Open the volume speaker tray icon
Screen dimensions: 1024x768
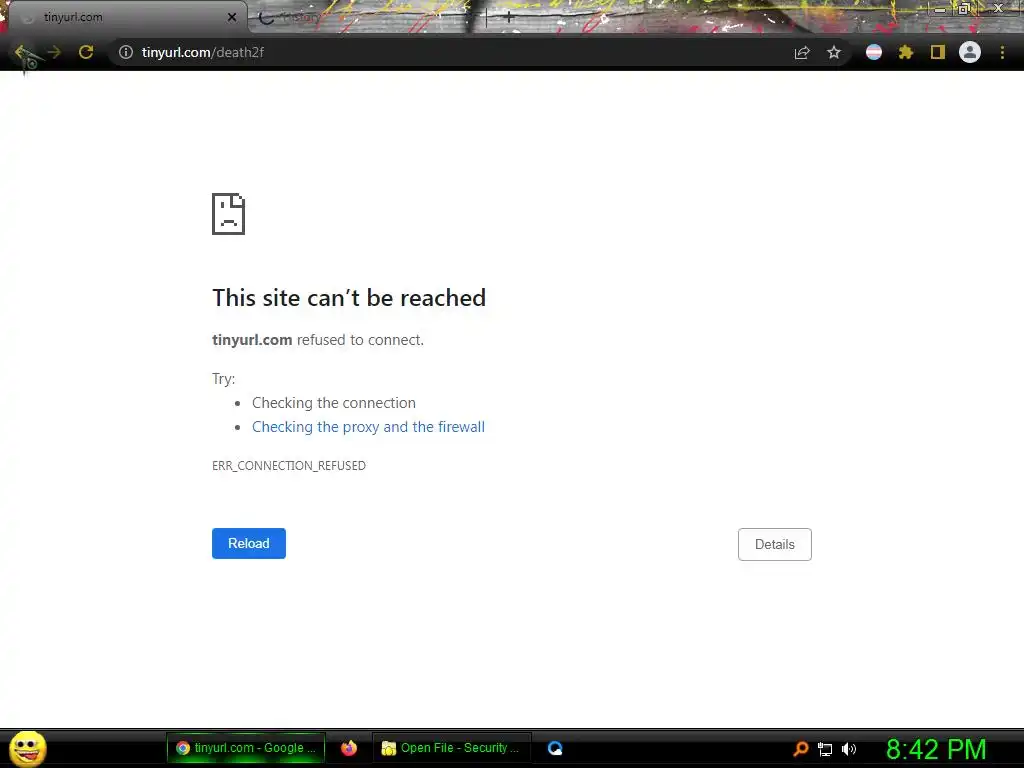848,749
